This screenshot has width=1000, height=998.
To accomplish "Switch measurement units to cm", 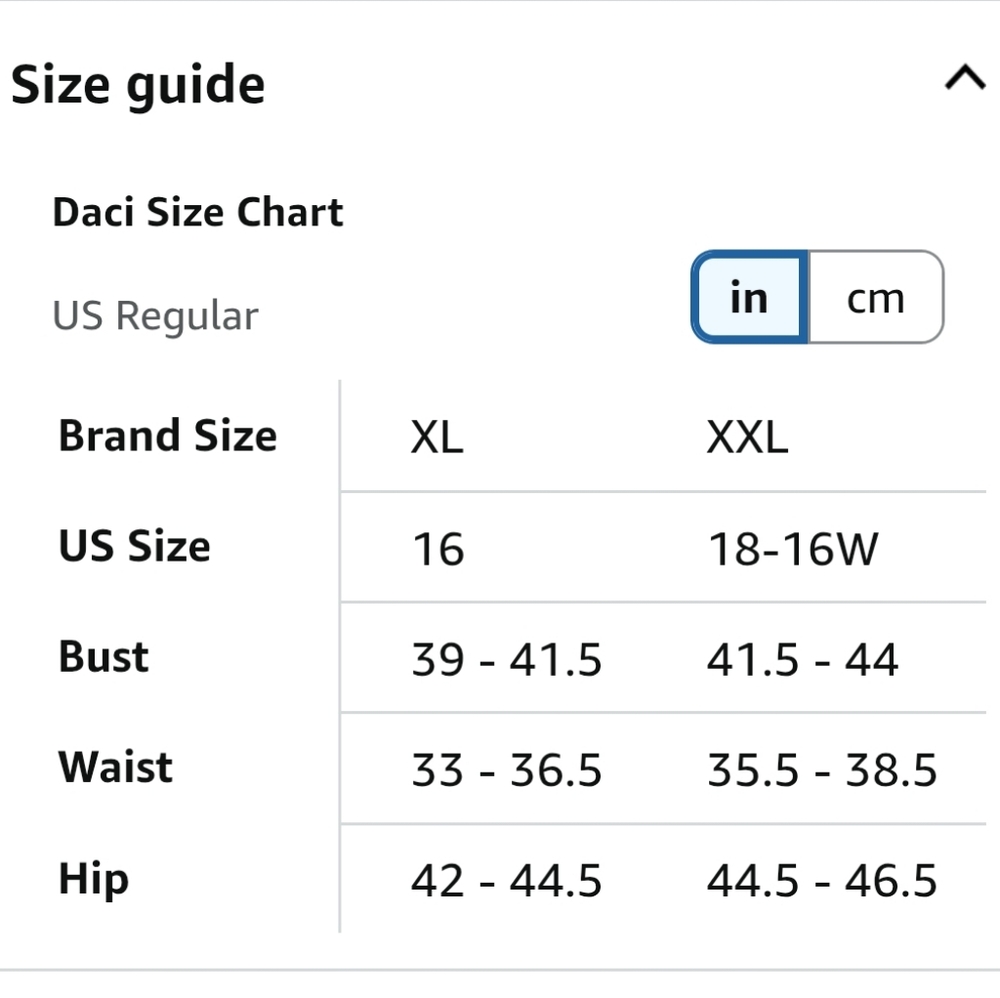I will click(876, 297).
